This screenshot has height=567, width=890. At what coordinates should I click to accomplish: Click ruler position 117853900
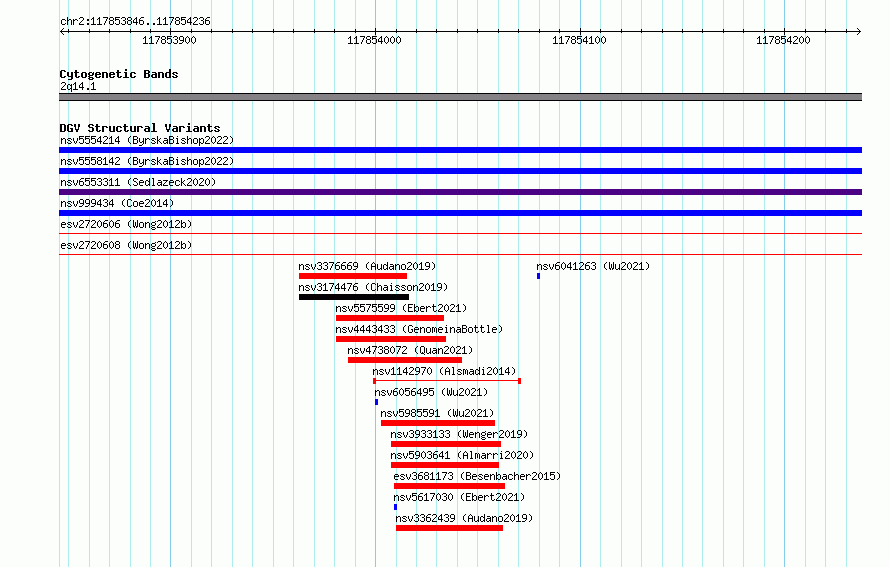tap(169, 40)
